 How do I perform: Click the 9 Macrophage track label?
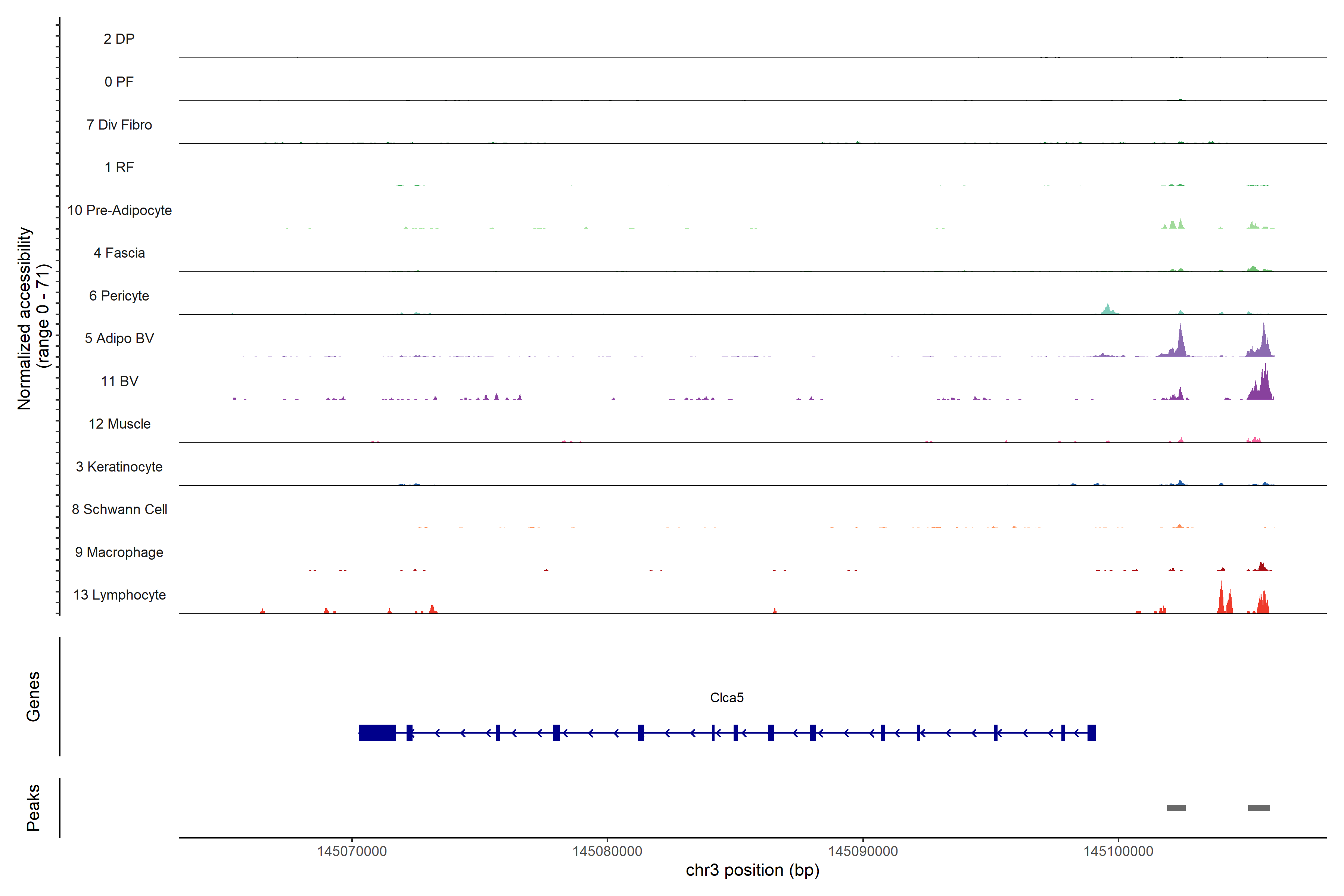[x=119, y=553]
